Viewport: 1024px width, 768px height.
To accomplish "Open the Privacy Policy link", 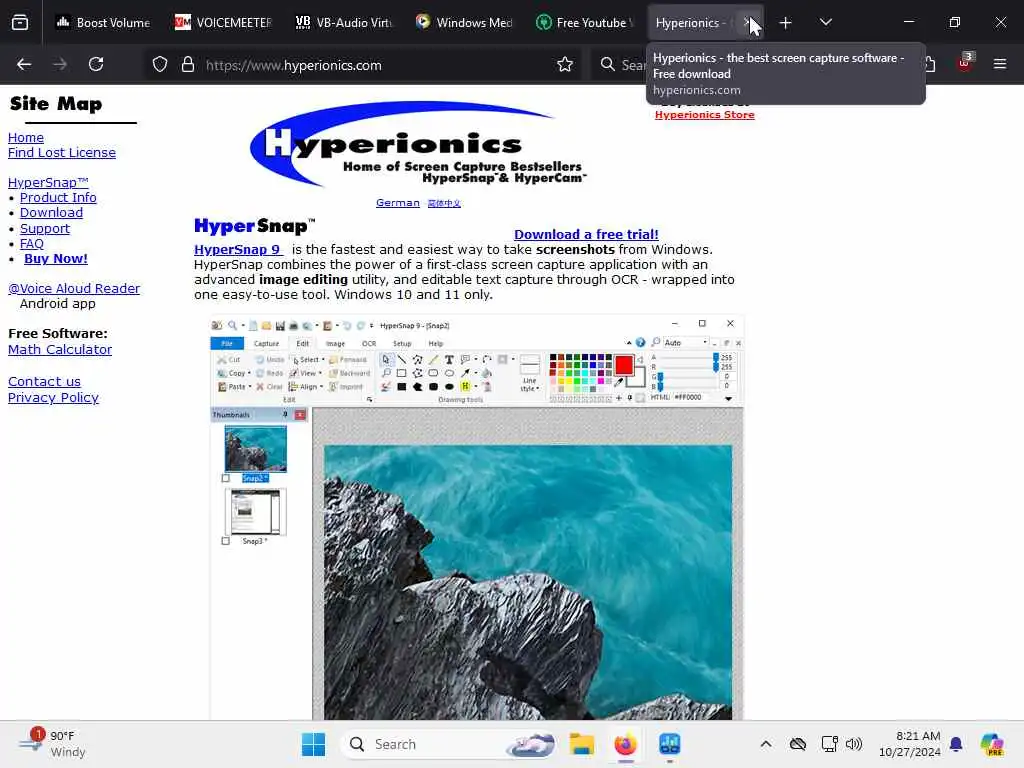I will click(54, 398).
